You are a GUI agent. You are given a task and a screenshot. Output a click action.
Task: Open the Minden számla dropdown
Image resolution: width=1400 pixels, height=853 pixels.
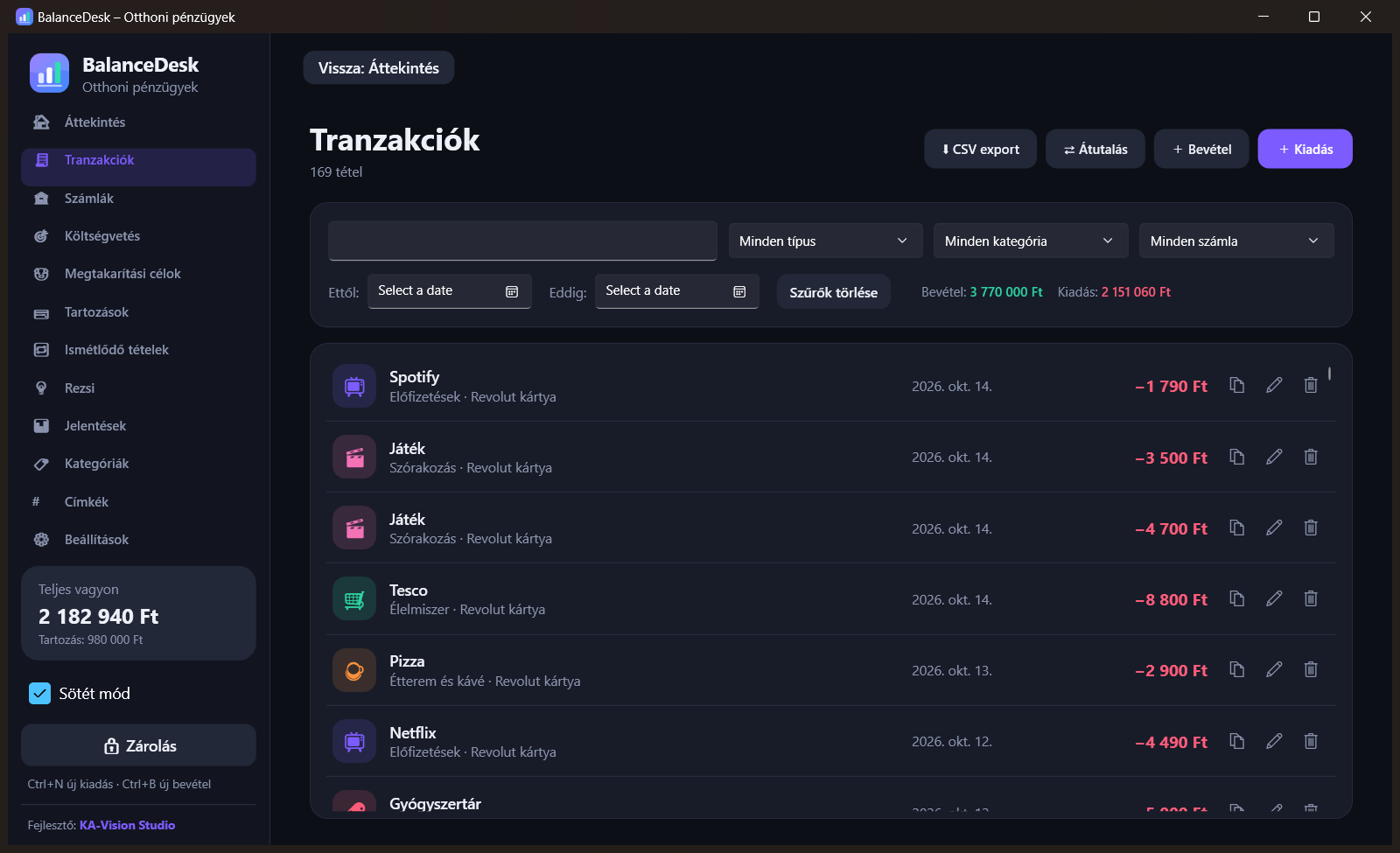1236,241
